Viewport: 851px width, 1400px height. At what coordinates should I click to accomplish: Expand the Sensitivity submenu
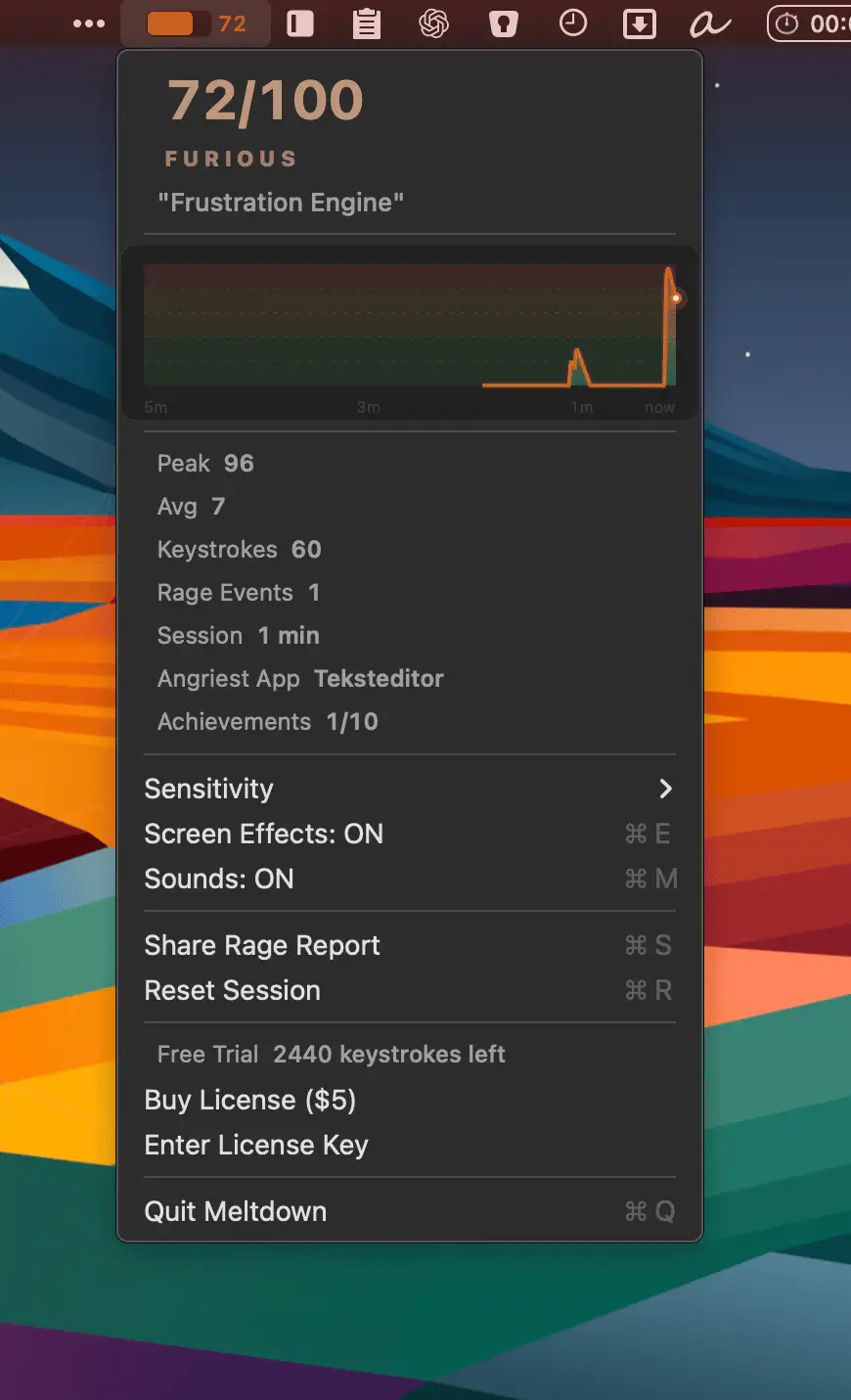point(209,789)
